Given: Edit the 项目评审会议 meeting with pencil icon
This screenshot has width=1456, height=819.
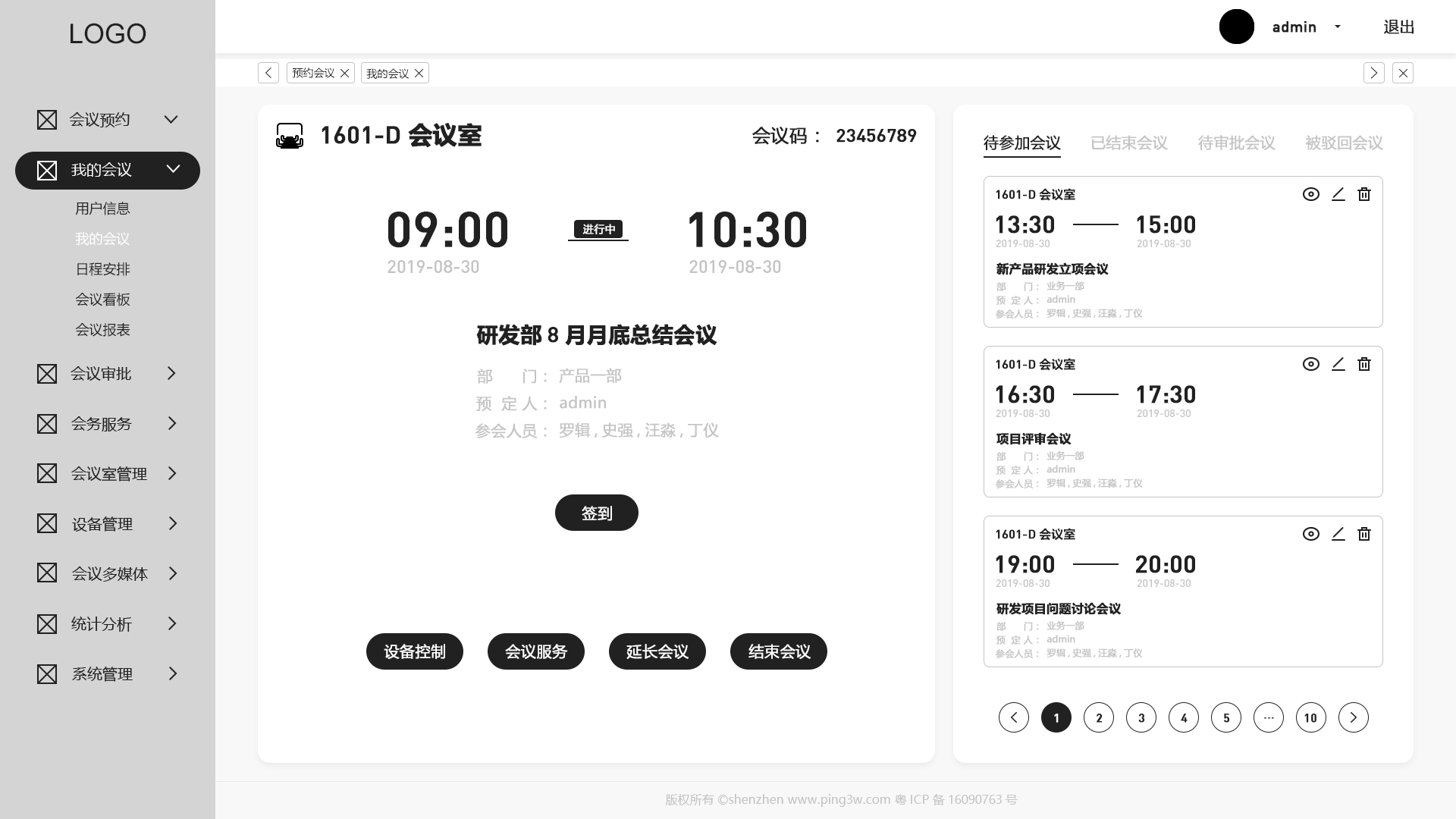Looking at the screenshot, I should click(x=1338, y=364).
